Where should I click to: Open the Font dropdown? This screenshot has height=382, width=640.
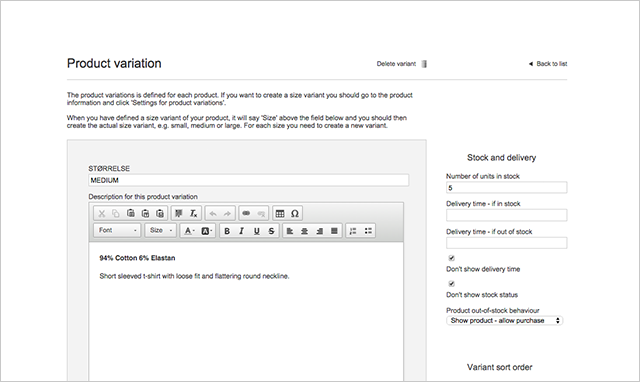[117, 231]
